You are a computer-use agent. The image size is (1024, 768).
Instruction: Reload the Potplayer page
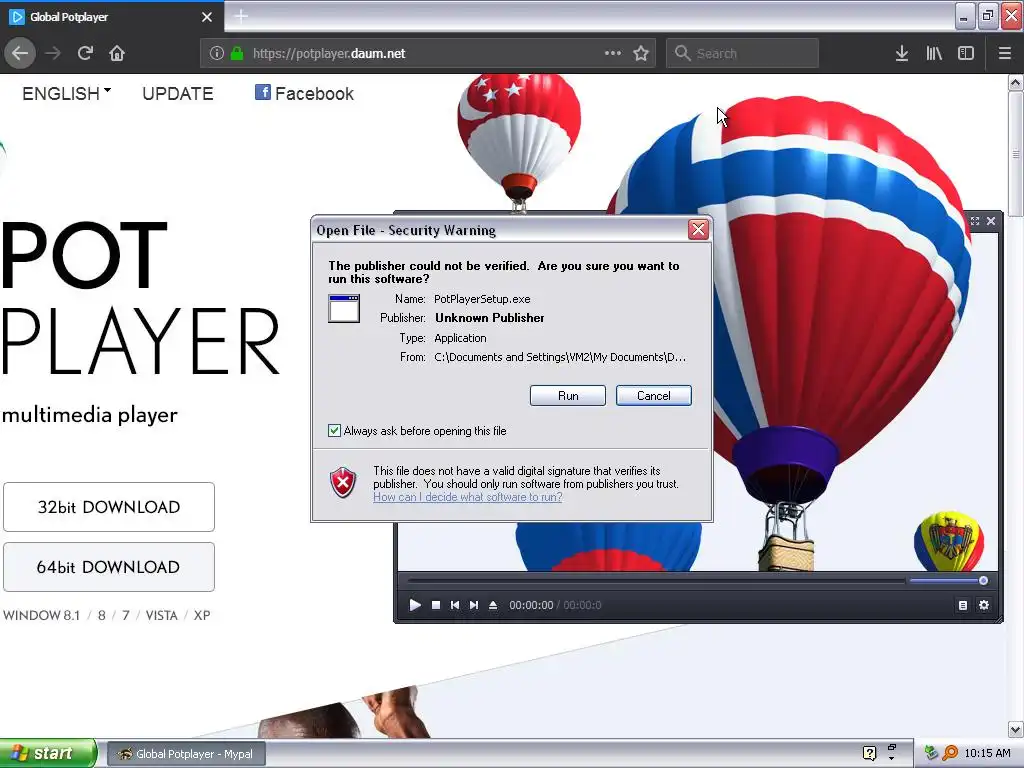click(85, 53)
